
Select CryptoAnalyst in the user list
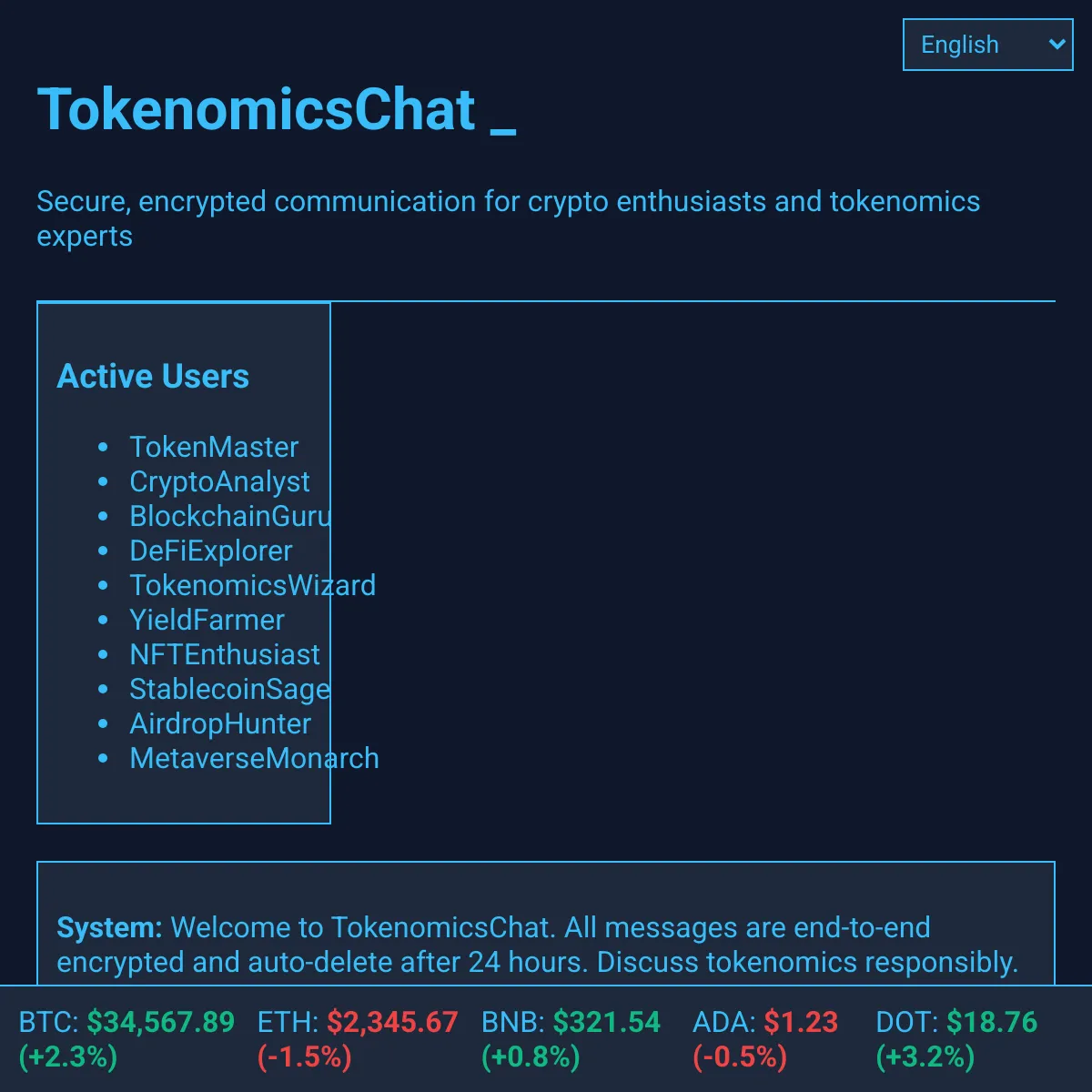[x=220, y=481]
